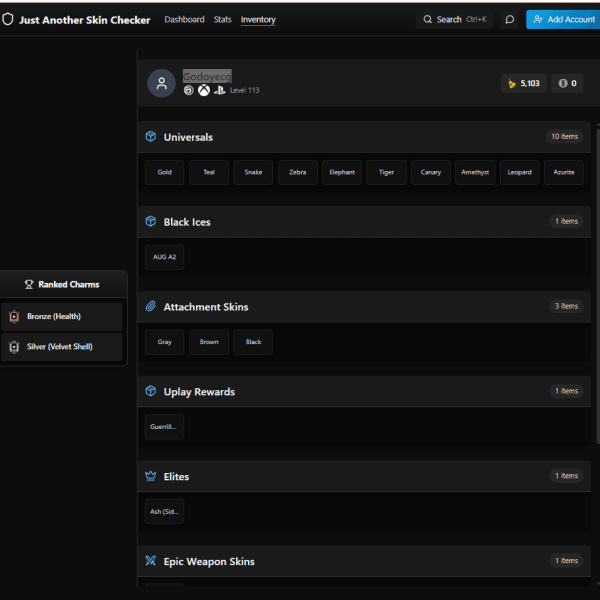Click the Black Ices section header
Image resolution: width=600 pixels, height=600 pixels.
364,222
